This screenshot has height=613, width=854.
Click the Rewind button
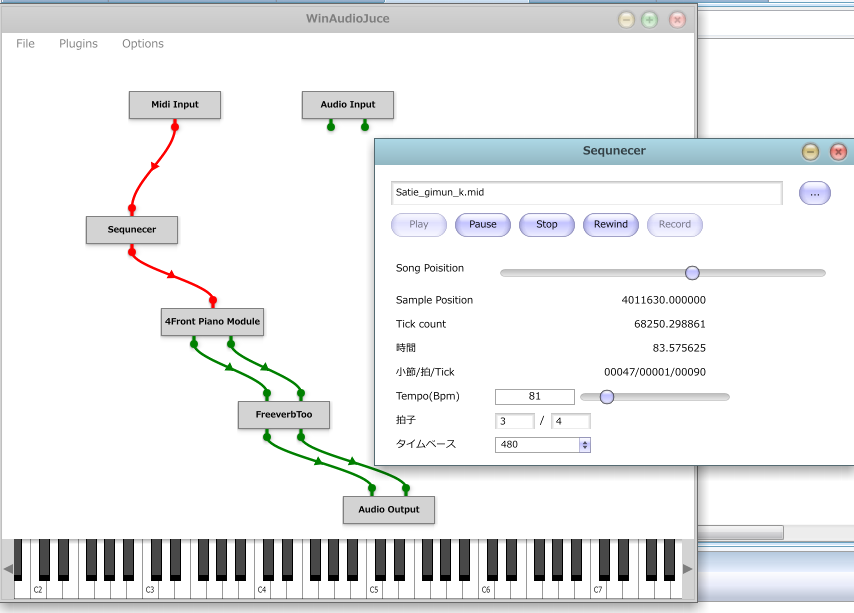pyautogui.click(x=611, y=225)
